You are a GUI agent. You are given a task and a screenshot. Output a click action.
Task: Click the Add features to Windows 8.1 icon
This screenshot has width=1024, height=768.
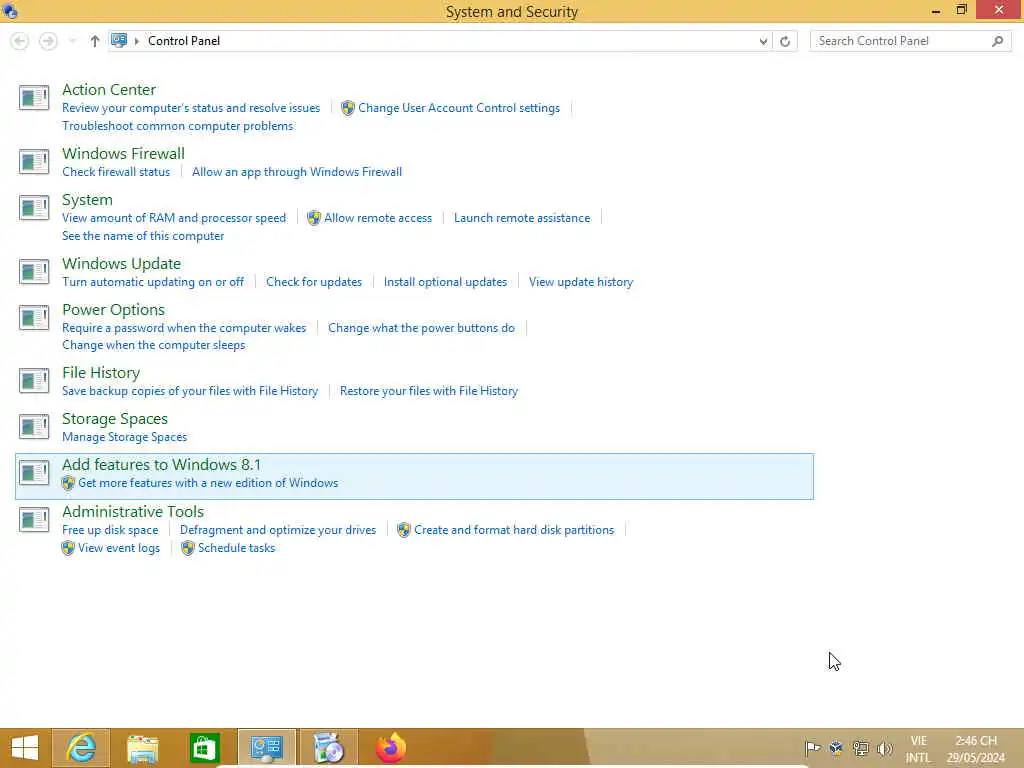click(34, 473)
